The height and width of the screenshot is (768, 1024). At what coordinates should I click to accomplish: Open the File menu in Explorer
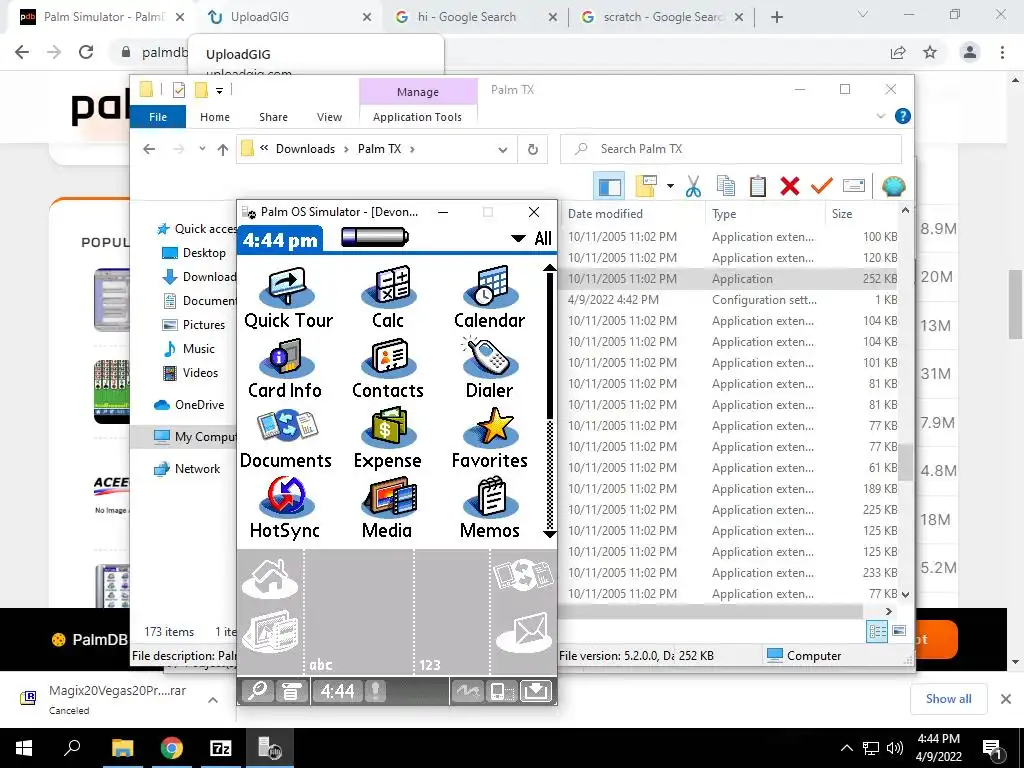(158, 117)
